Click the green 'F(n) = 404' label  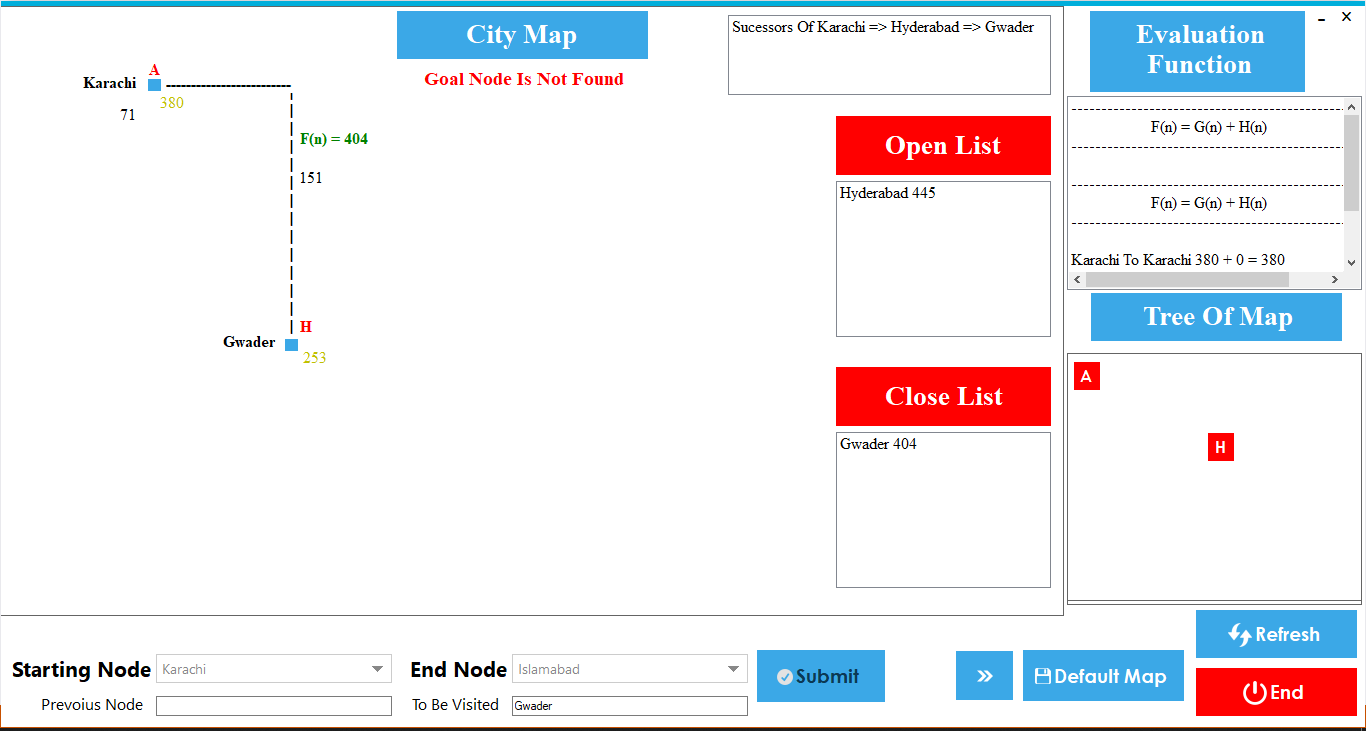(334, 139)
